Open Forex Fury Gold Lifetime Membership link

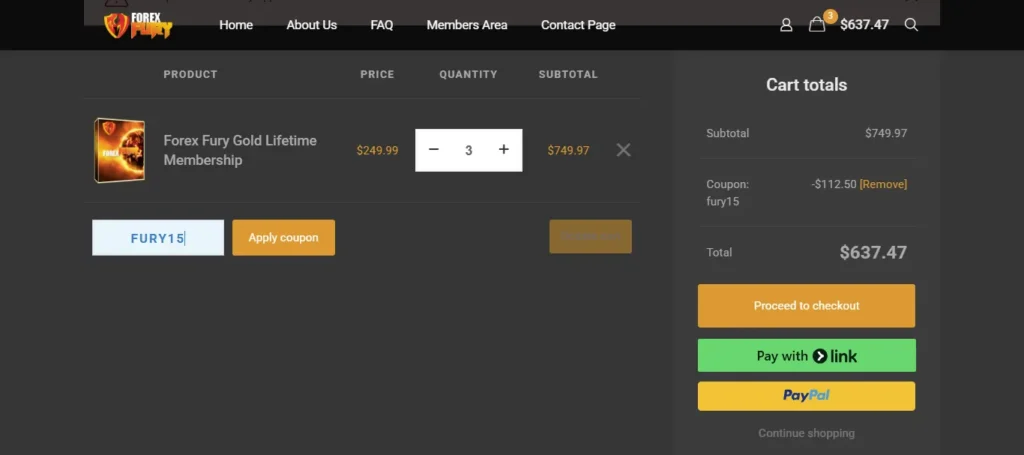[240, 150]
